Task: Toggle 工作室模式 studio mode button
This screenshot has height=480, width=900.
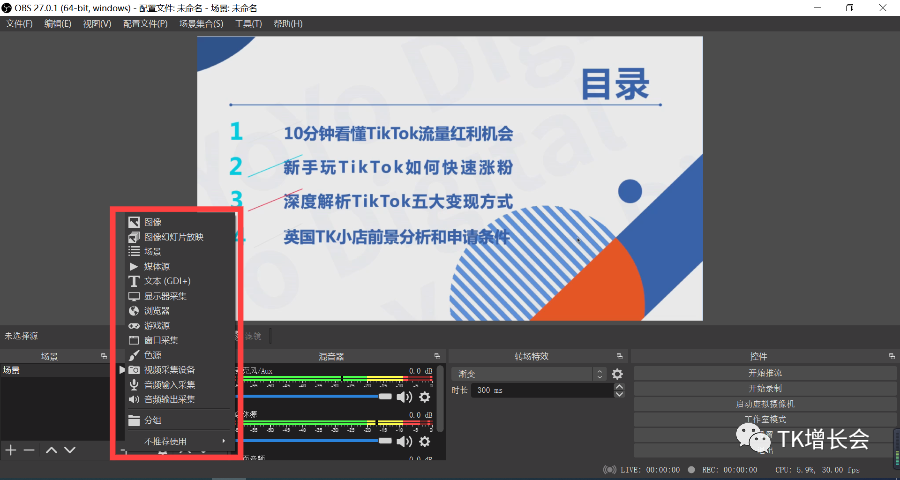Action: point(765,420)
